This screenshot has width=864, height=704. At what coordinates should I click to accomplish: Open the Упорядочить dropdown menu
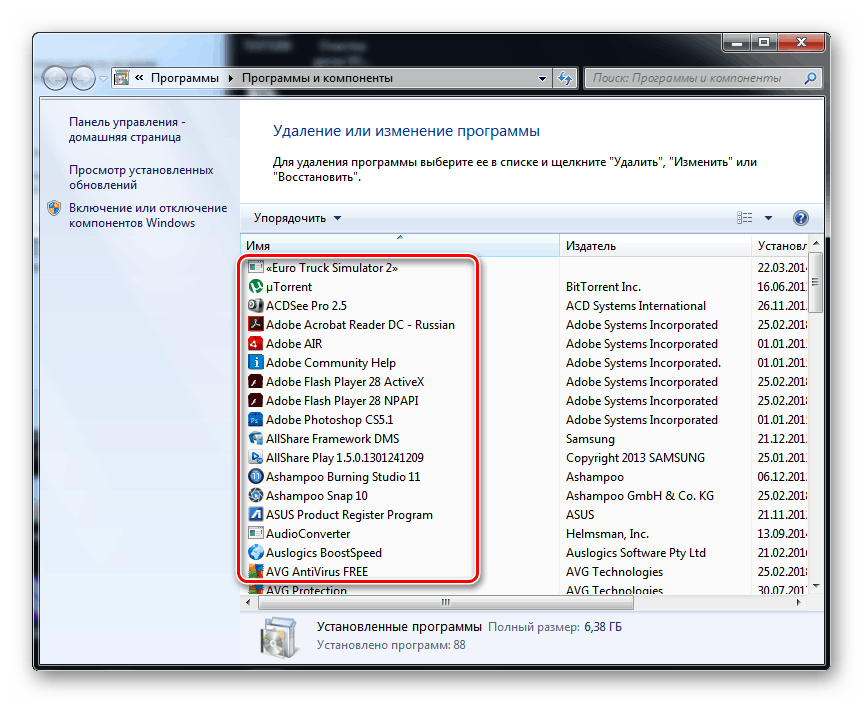(298, 218)
